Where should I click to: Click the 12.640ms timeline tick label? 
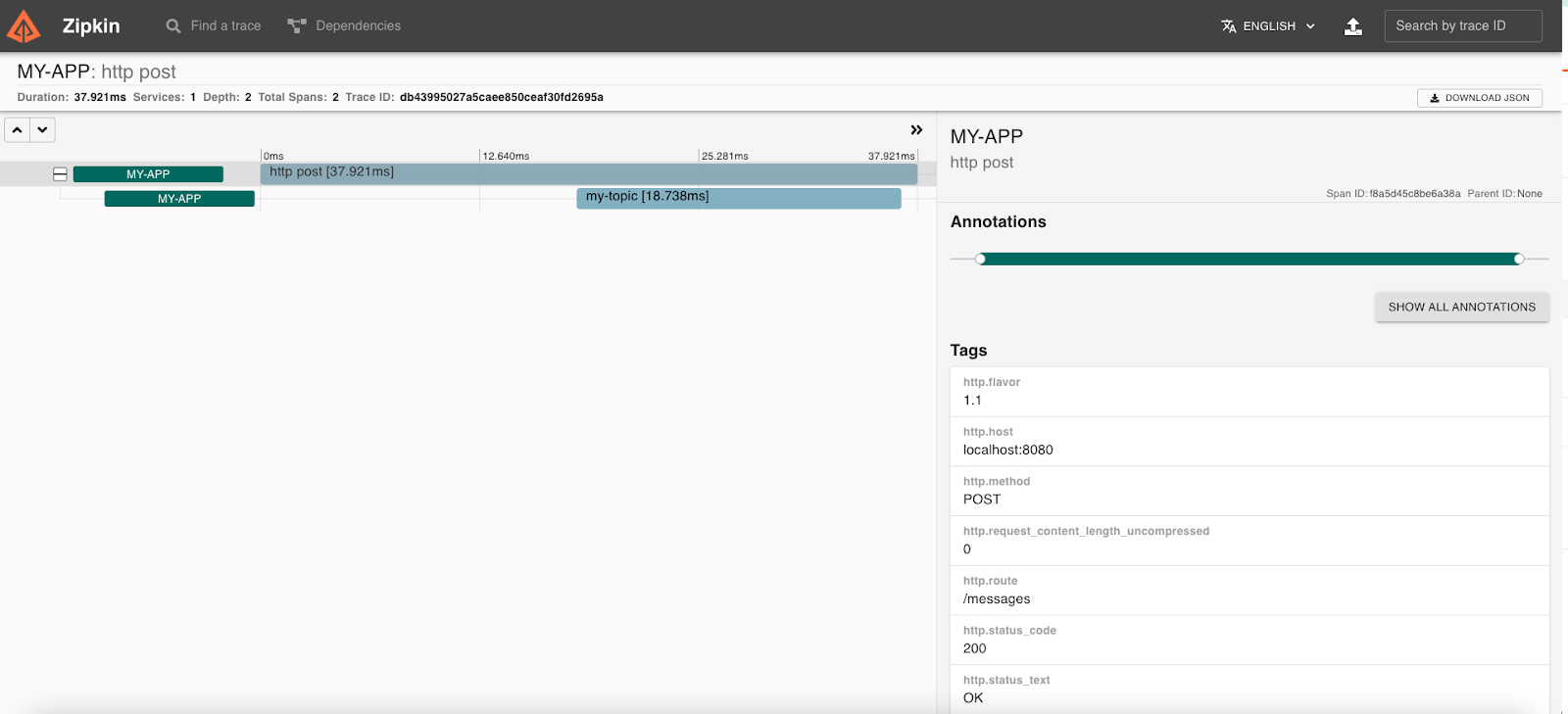click(506, 156)
